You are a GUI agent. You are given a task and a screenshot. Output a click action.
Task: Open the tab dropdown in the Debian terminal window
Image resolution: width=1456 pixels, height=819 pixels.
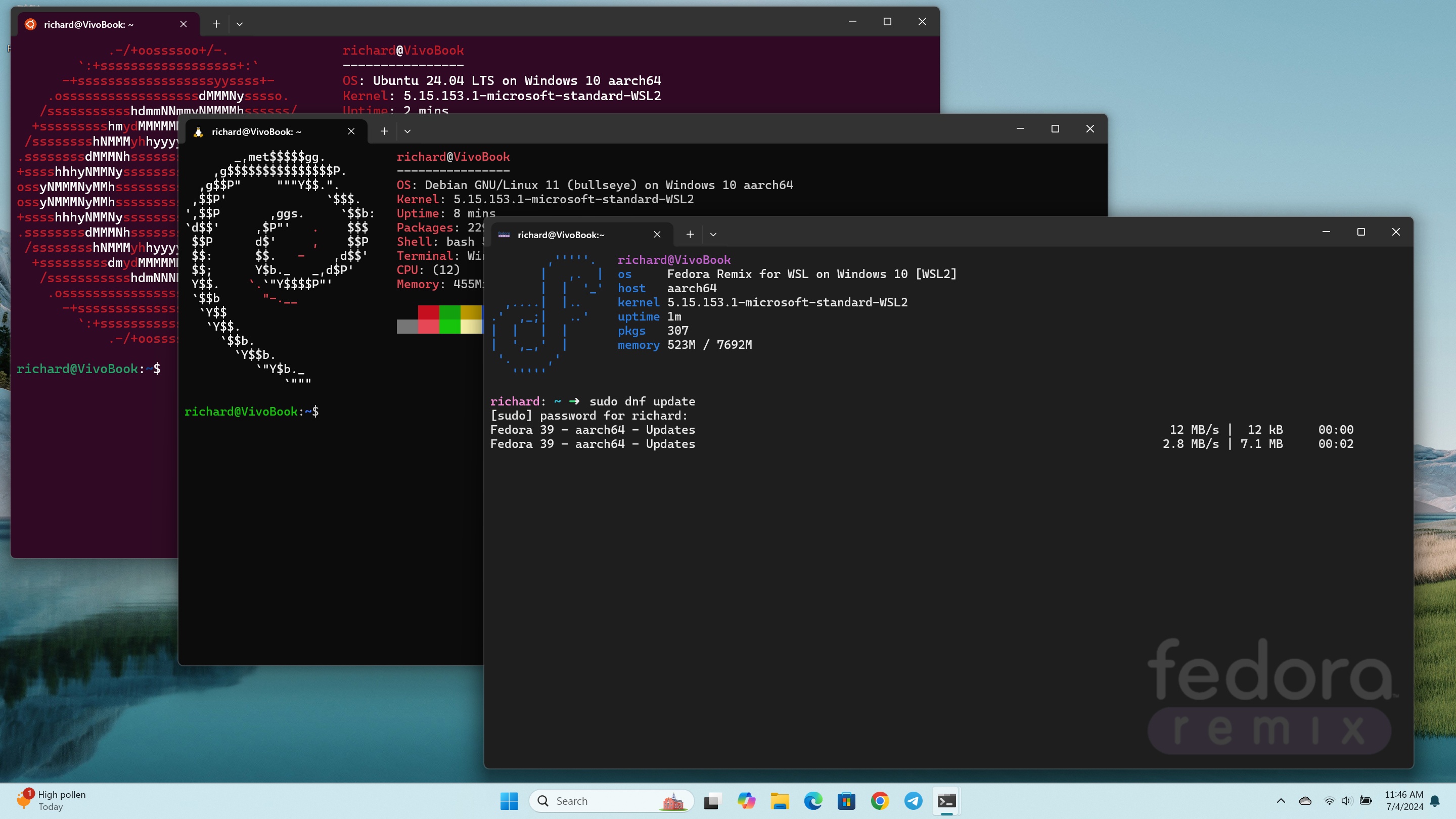(x=408, y=130)
